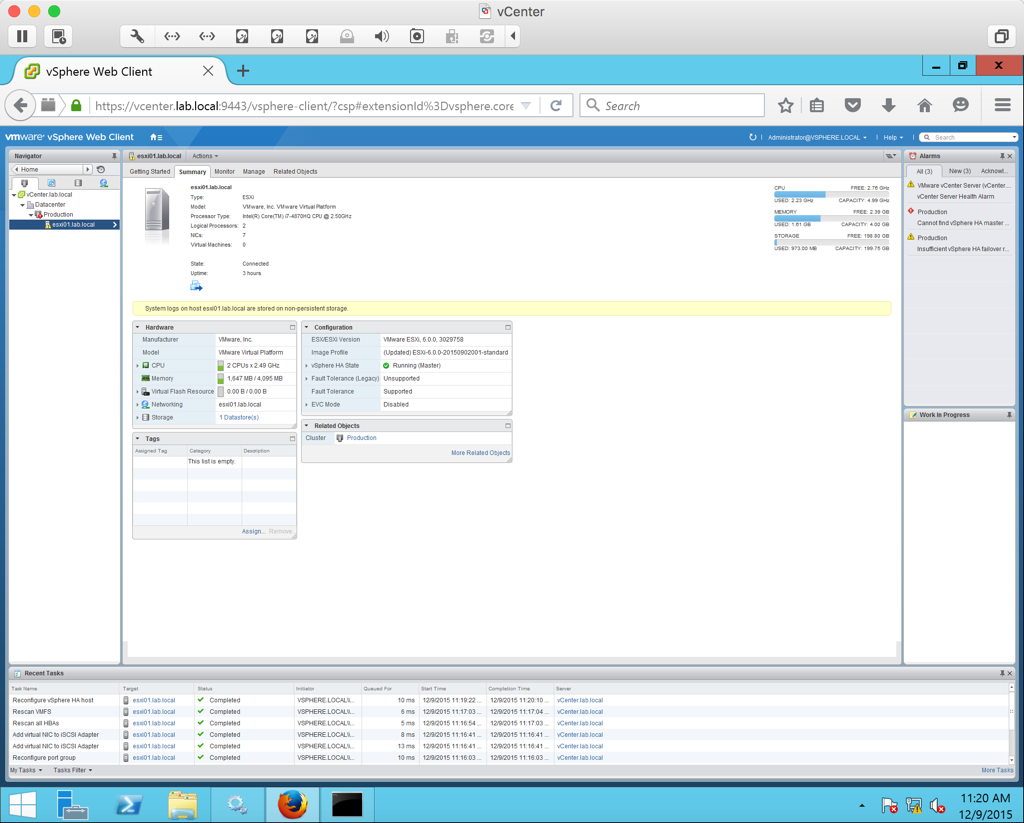Pin the Alarms panel
Viewport: 1024px width, 823px height.
(x=1001, y=156)
